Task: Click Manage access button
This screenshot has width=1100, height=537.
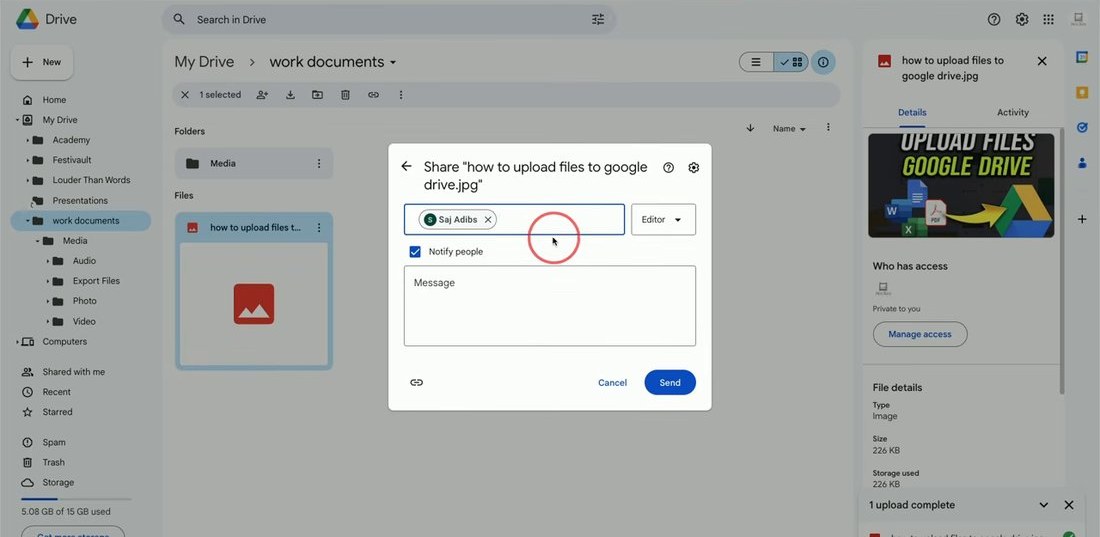Action: point(920,334)
